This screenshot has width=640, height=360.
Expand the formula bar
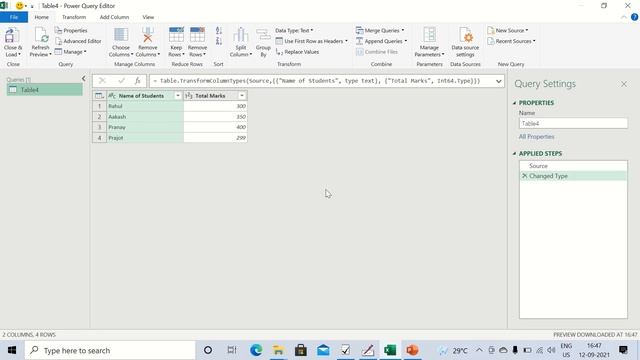click(498, 81)
